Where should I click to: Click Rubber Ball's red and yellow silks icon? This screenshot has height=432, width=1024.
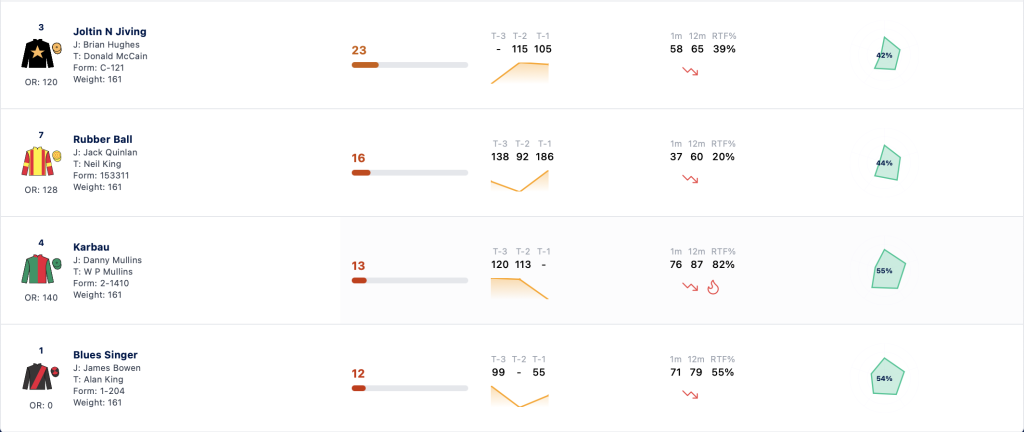pos(37,161)
